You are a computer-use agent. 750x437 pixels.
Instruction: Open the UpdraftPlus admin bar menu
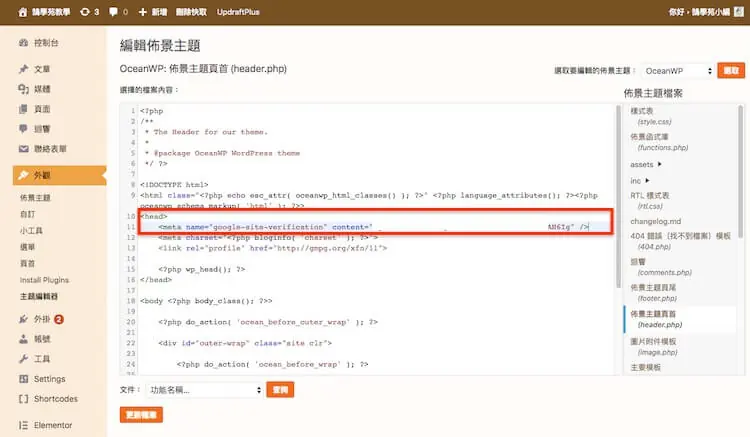tap(238, 12)
